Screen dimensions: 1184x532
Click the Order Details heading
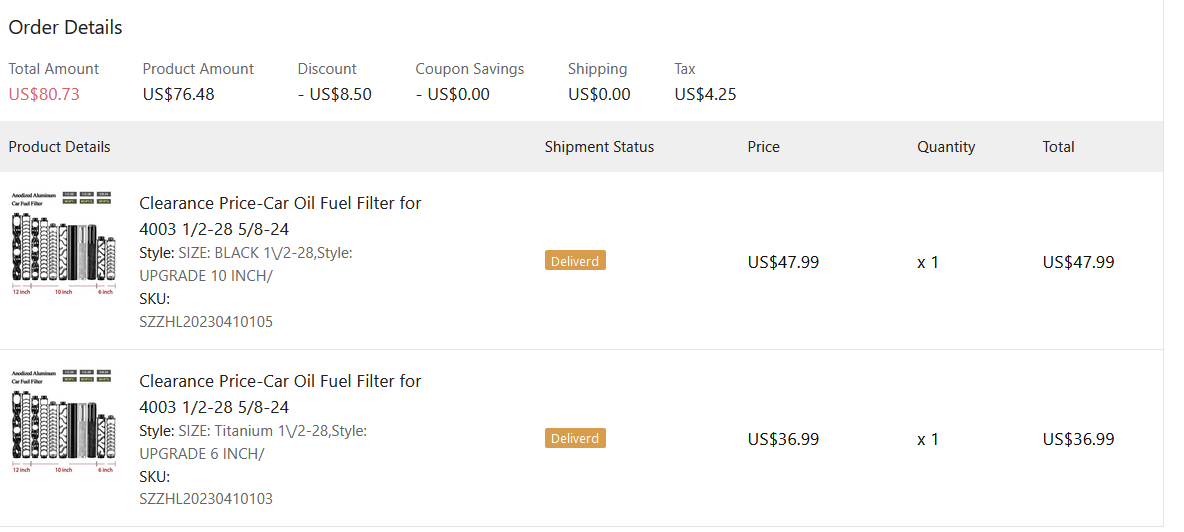click(65, 27)
